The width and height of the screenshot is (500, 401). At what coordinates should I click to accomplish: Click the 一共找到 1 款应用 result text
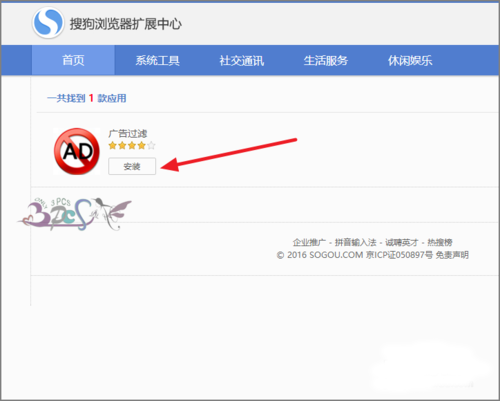point(87,98)
